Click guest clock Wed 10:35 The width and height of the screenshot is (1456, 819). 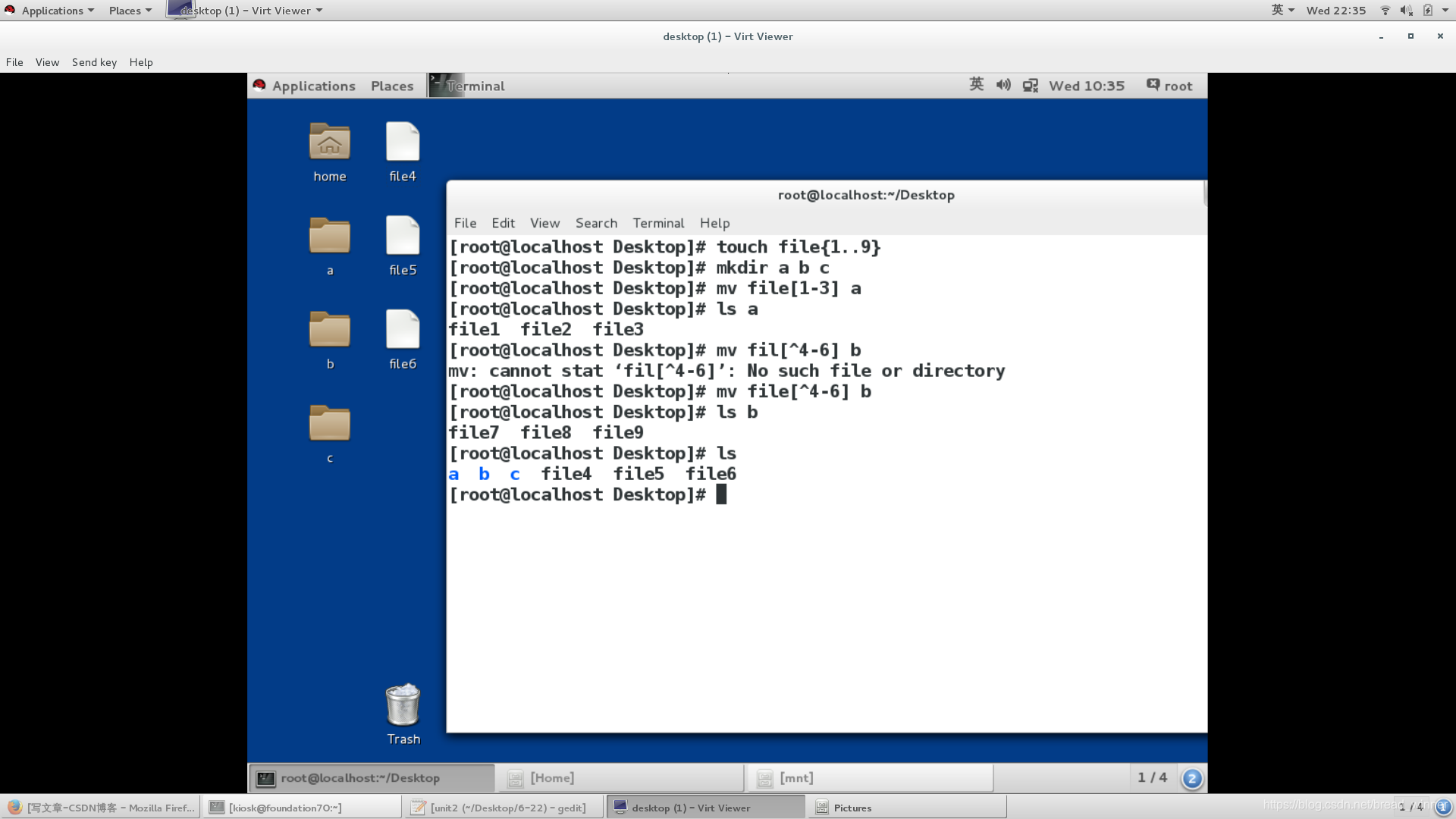pos(1086,86)
